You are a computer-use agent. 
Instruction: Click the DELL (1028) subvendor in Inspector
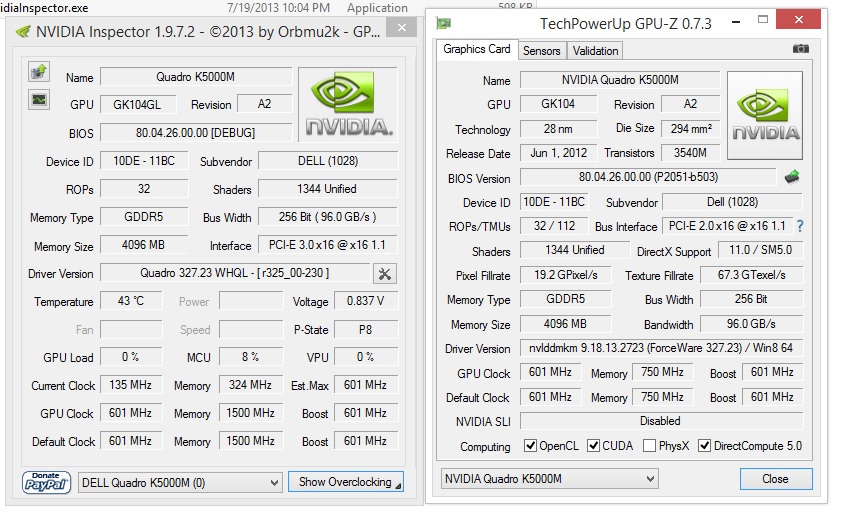click(328, 161)
